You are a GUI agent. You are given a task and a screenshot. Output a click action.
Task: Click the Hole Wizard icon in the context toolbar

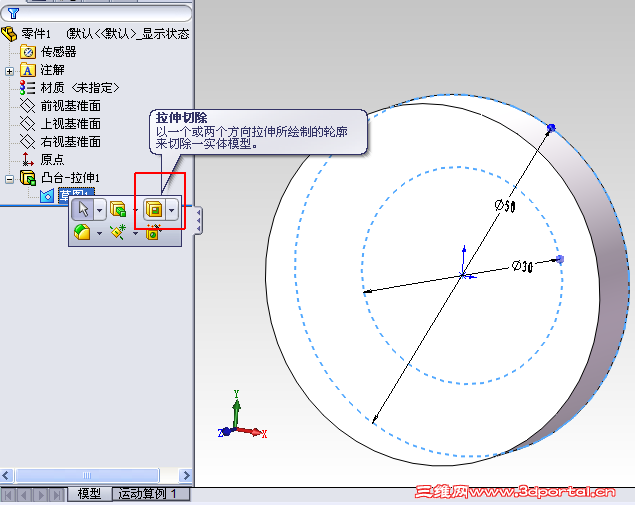153,232
